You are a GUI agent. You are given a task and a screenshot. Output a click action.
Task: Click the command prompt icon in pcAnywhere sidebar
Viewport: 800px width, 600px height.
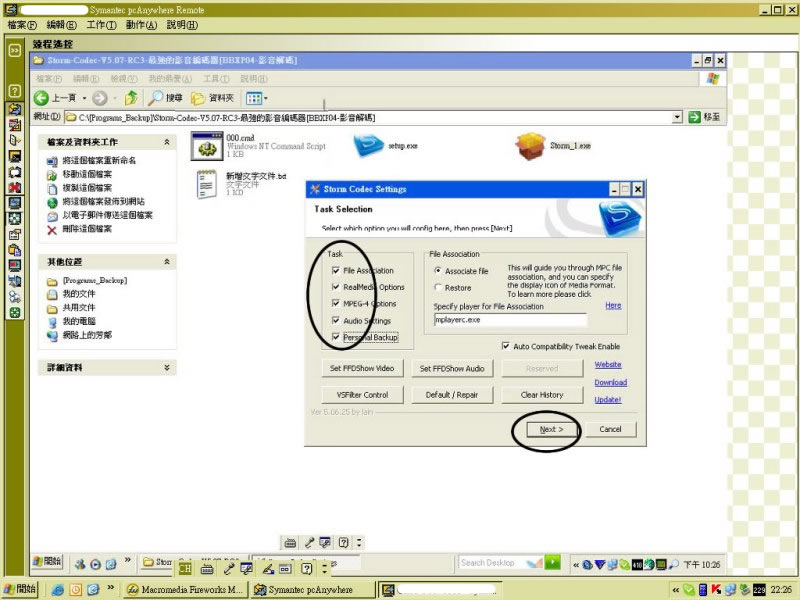[x=15, y=157]
